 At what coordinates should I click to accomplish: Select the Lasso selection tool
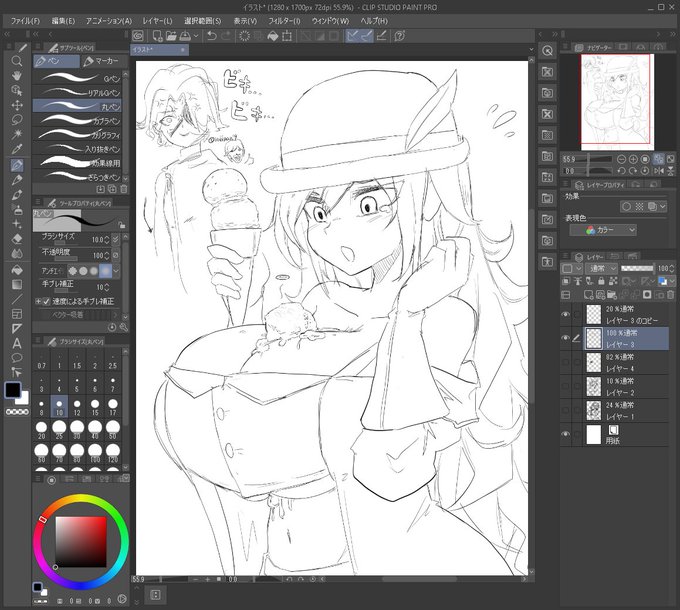[16, 120]
